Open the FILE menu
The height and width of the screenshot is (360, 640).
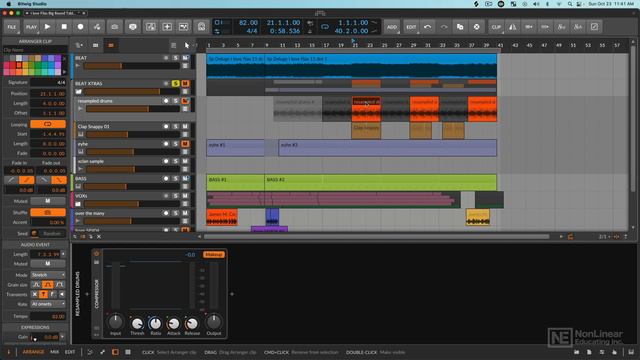(x=12, y=27)
